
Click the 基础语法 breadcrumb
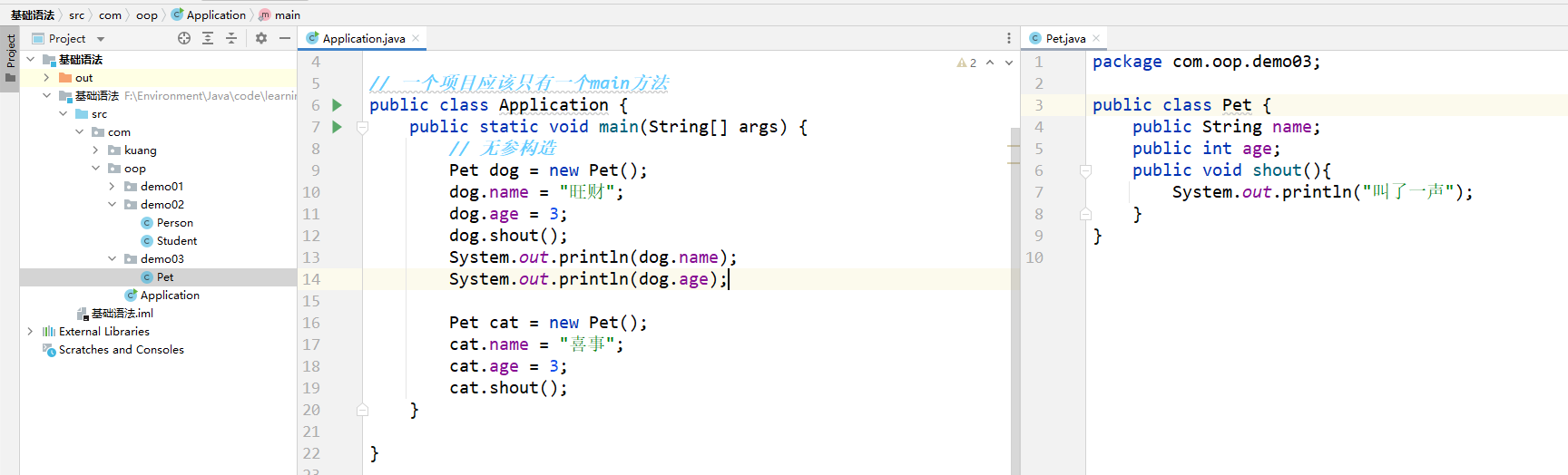coord(33,15)
